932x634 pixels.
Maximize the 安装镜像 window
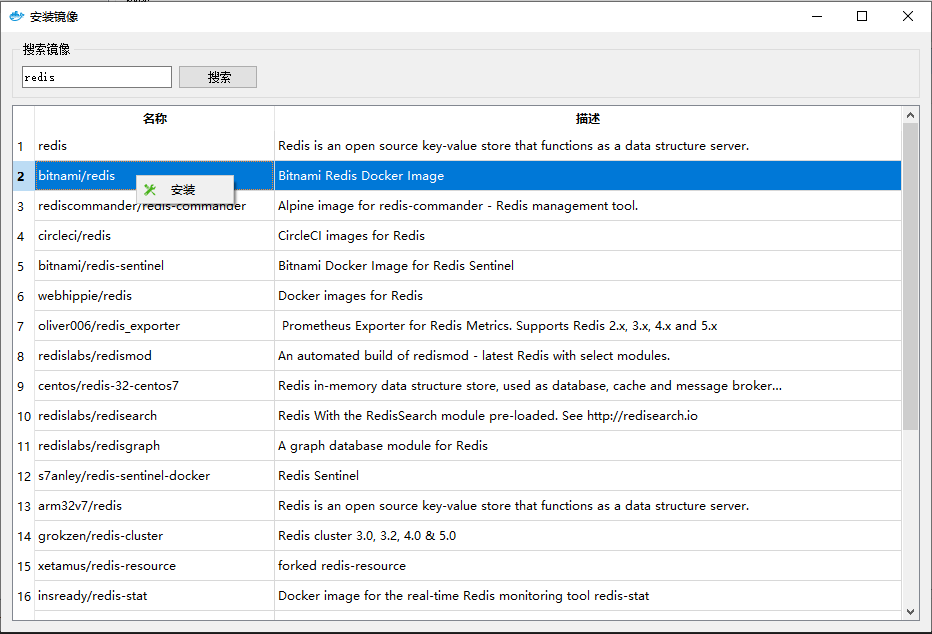click(862, 16)
